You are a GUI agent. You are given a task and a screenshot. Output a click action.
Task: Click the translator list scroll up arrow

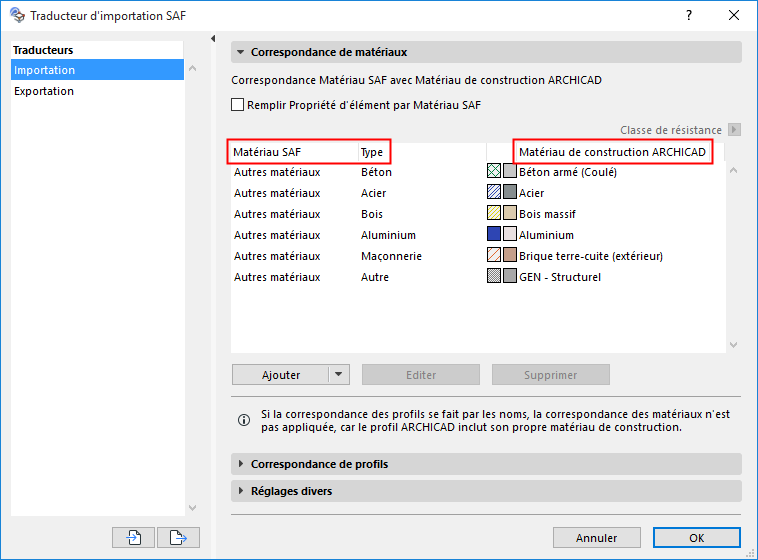click(x=192, y=68)
